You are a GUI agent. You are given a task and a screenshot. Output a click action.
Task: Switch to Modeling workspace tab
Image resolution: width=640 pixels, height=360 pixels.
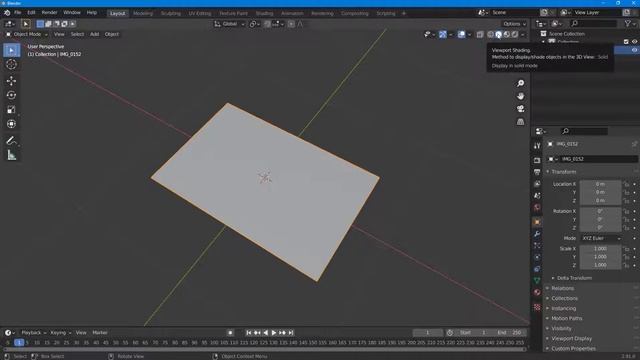click(x=143, y=13)
